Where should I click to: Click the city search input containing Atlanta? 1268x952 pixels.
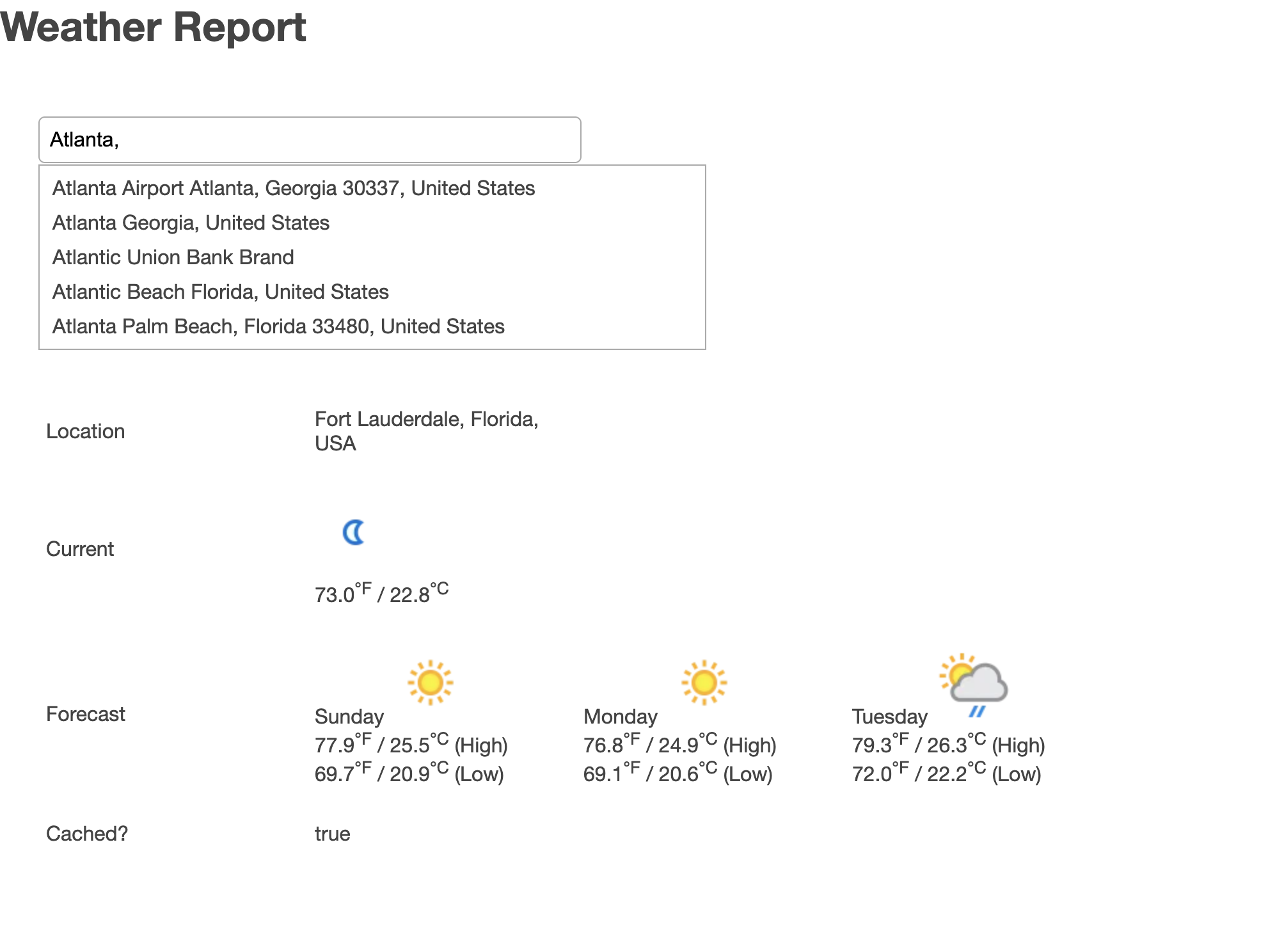(309, 139)
